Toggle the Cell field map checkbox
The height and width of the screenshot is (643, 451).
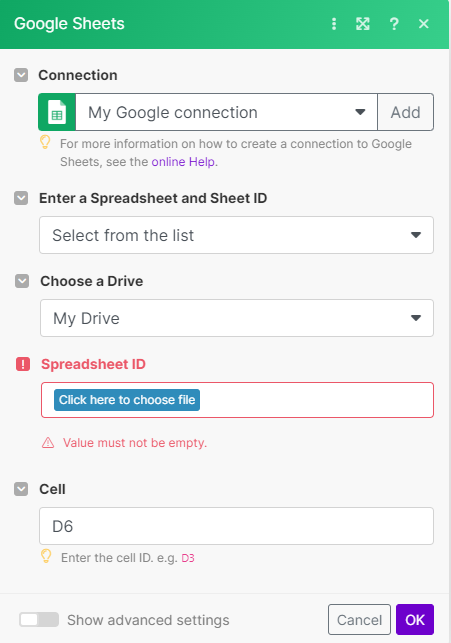tap(21, 489)
